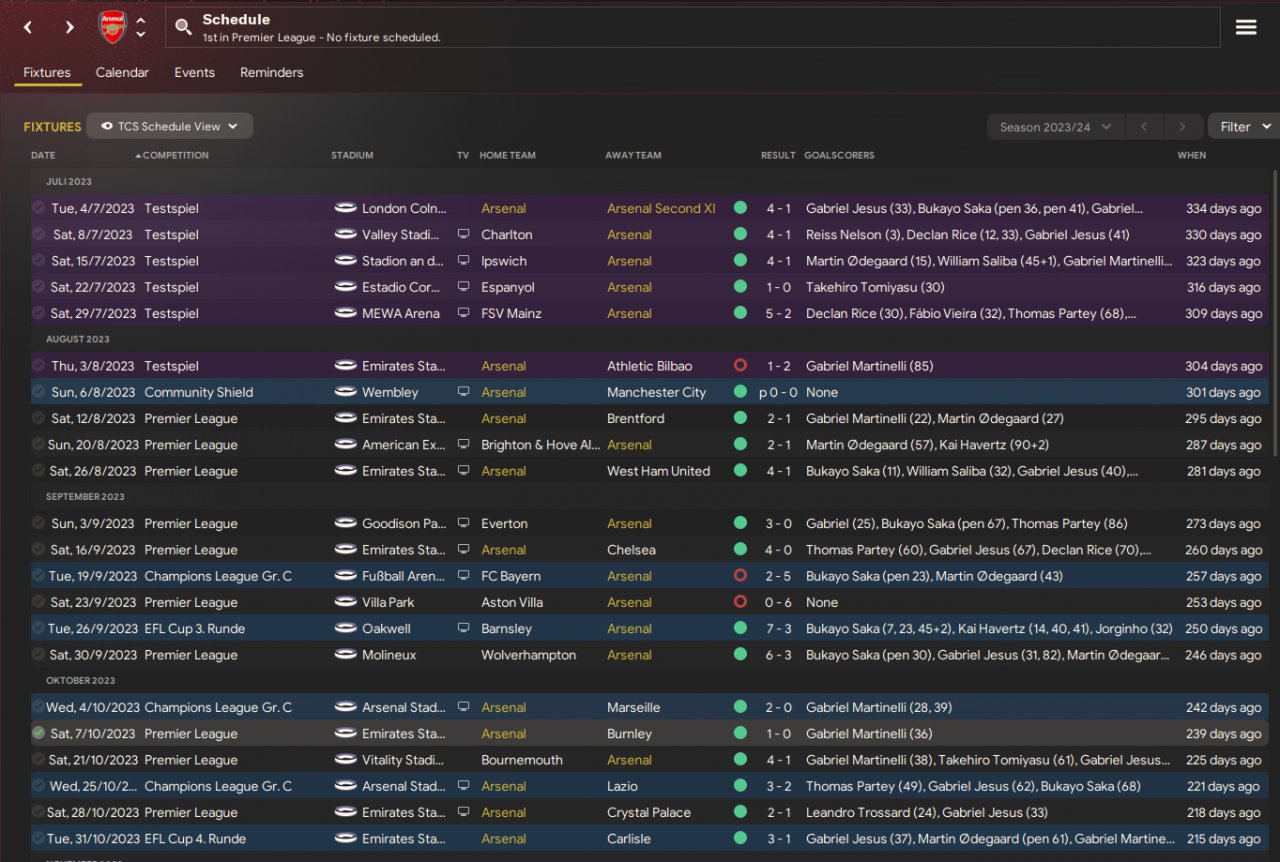Open the TCS Schedule View dropdown
Image resolution: width=1280 pixels, height=862 pixels.
170,126
